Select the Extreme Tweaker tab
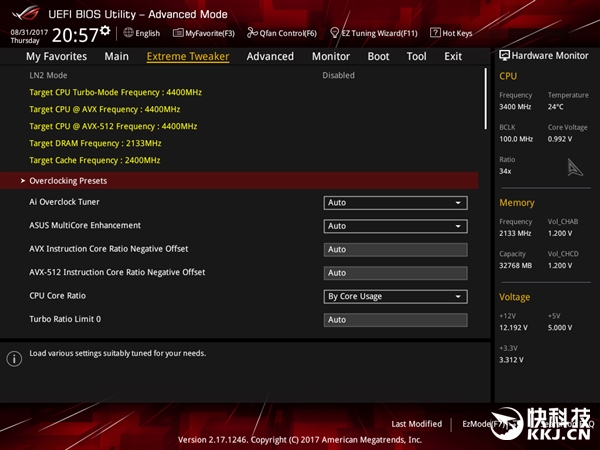 coord(188,57)
